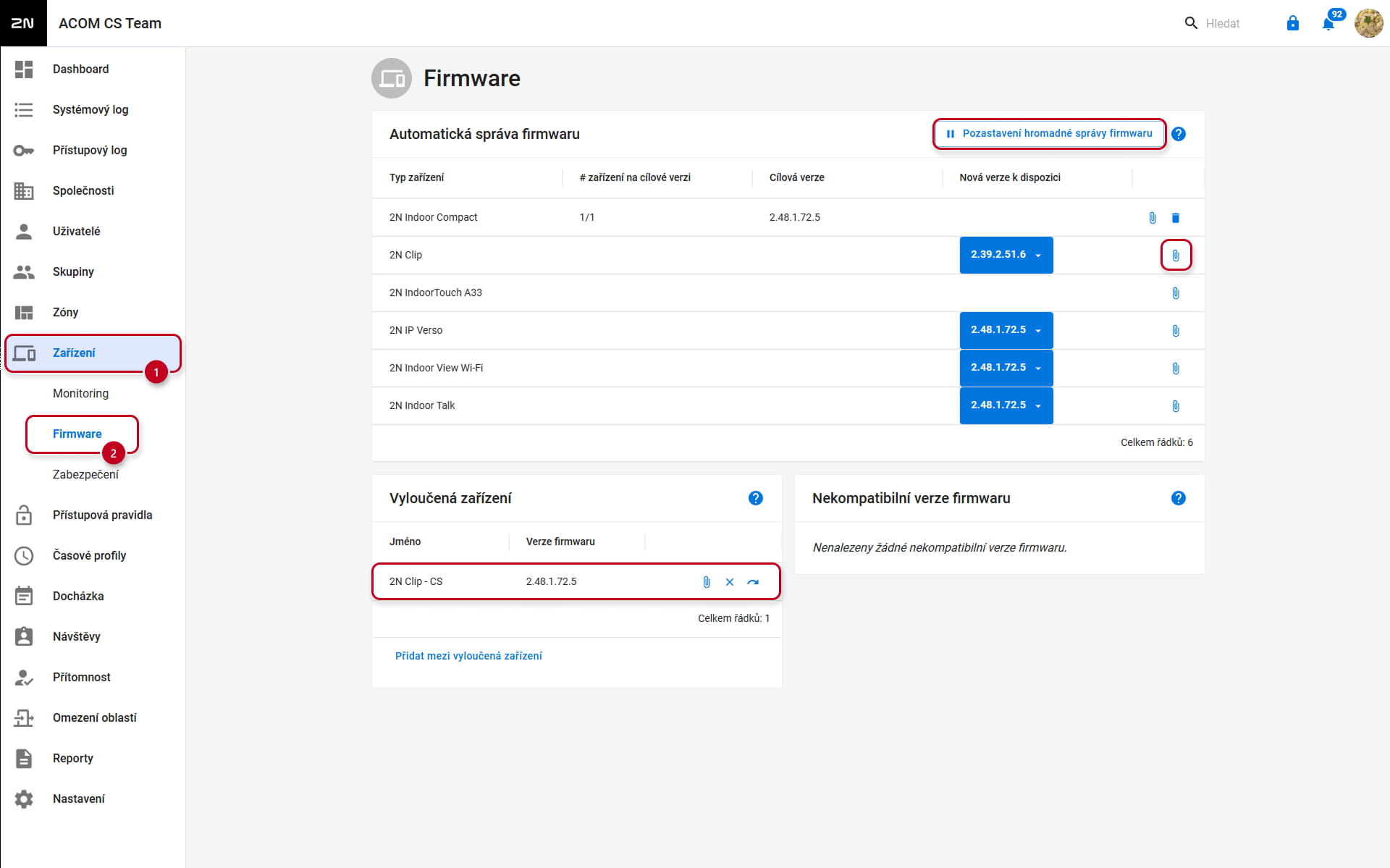Open version dropdown for 2N Indoor Talk

coord(1006,405)
